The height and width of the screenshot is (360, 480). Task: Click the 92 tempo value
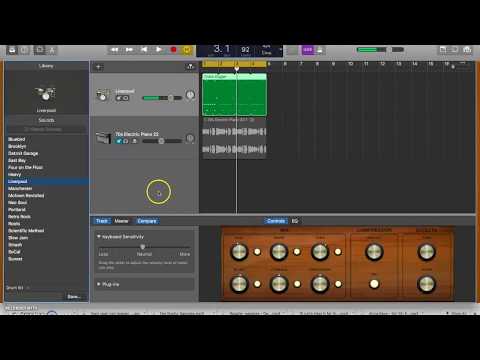pyautogui.click(x=245, y=50)
